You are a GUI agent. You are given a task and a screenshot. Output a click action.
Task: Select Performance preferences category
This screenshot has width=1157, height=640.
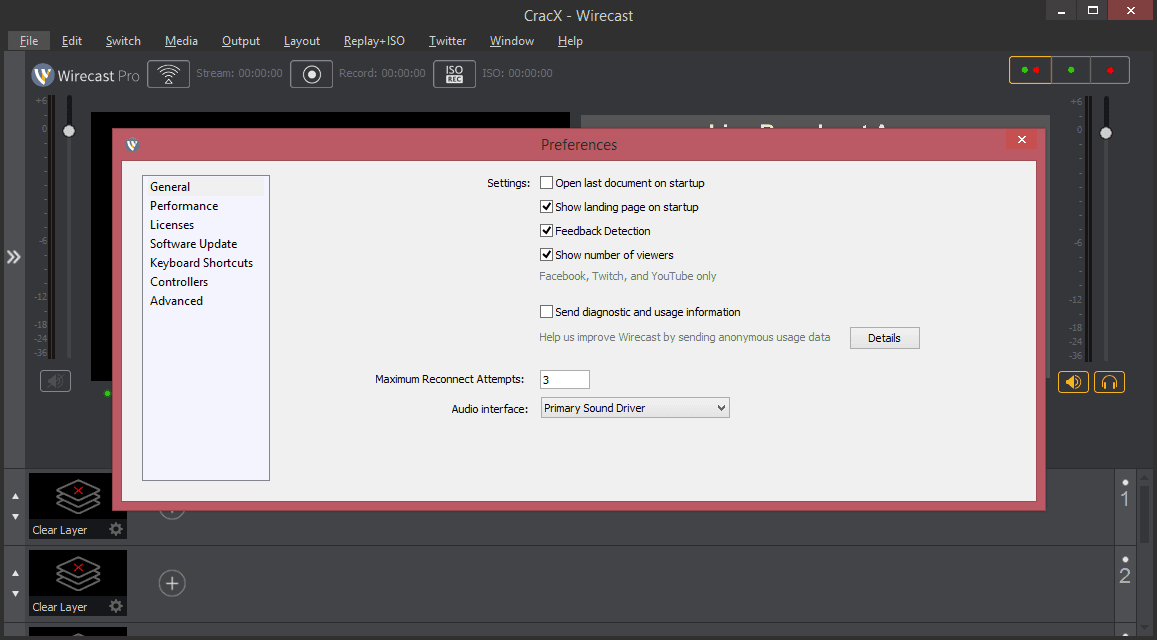[184, 206]
